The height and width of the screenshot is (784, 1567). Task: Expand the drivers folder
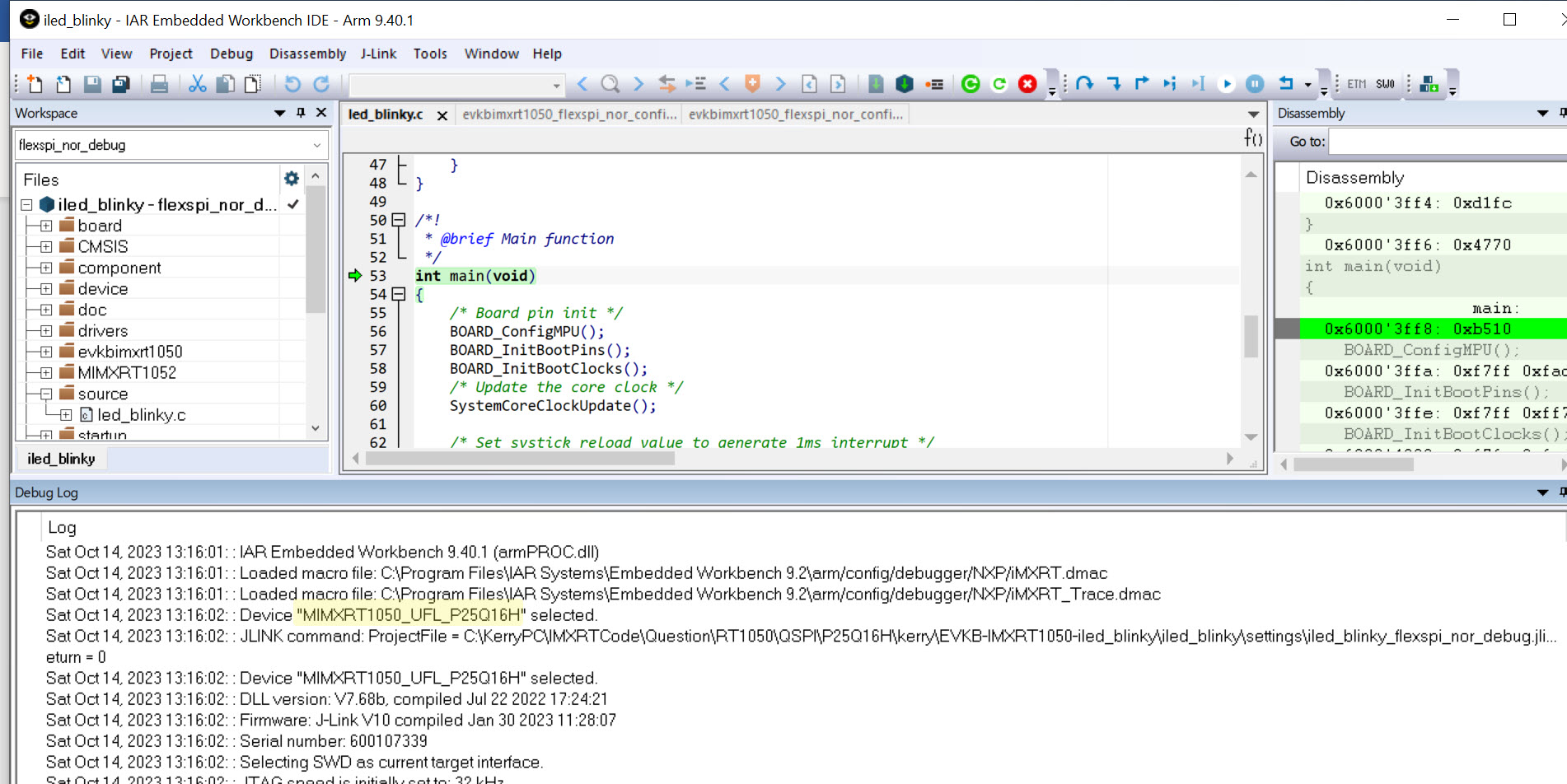(x=45, y=330)
